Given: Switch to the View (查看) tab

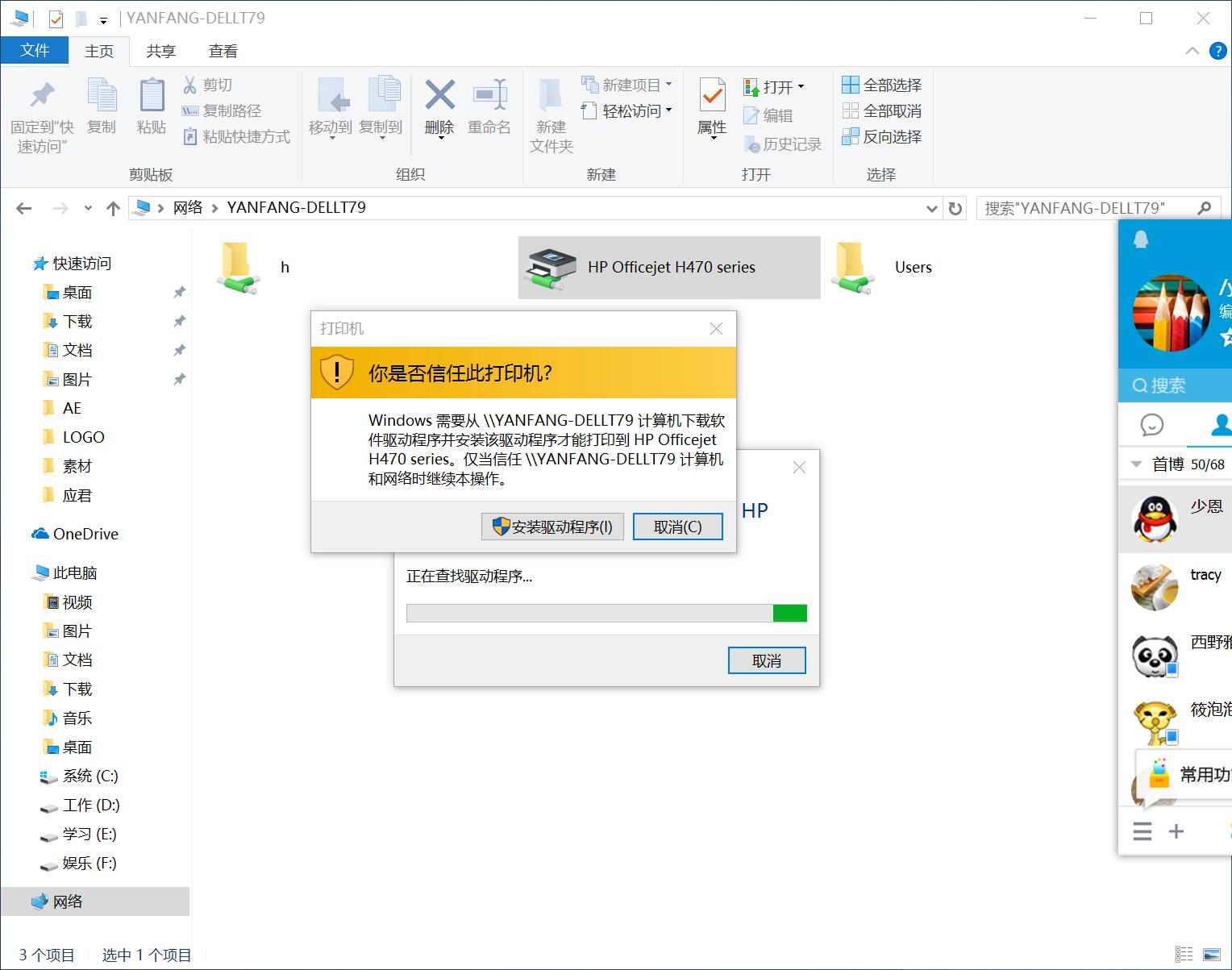Looking at the screenshot, I should (223, 51).
